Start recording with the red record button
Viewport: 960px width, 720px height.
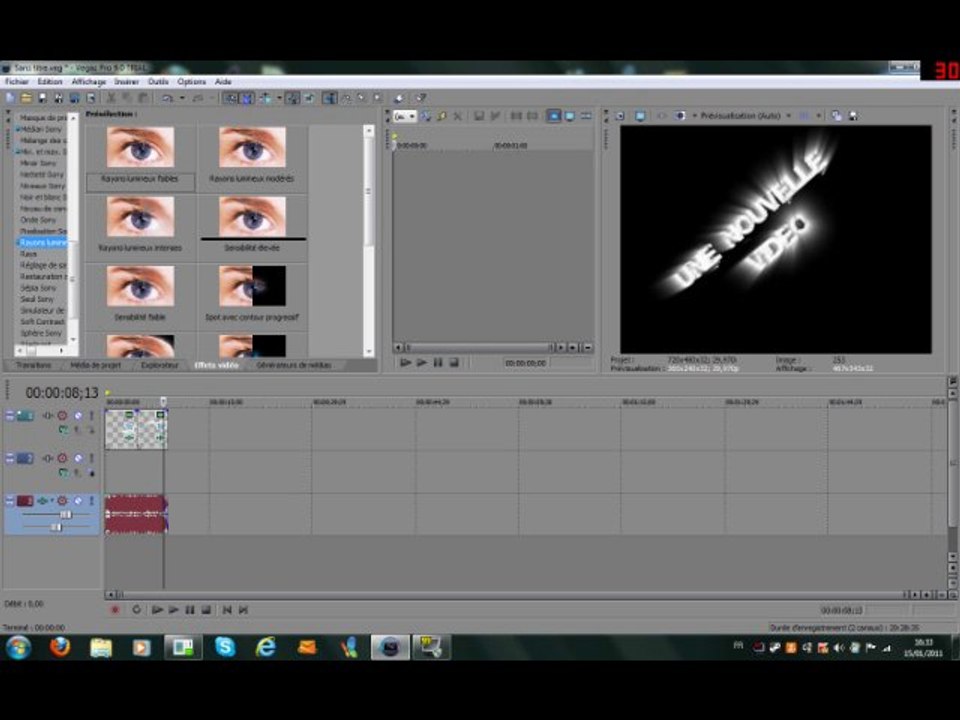point(114,610)
